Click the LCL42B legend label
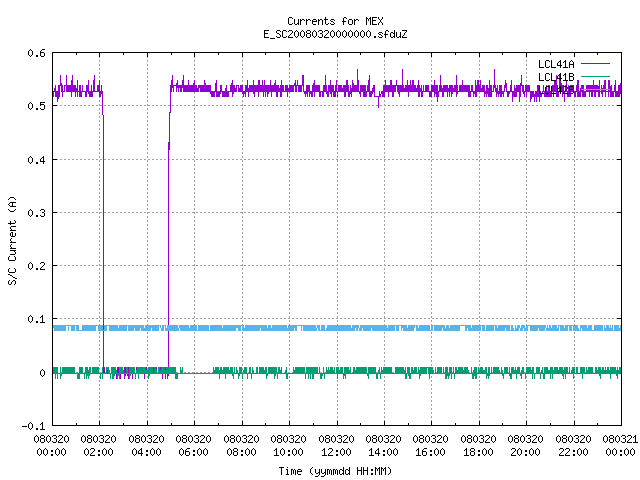 tap(556, 90)
